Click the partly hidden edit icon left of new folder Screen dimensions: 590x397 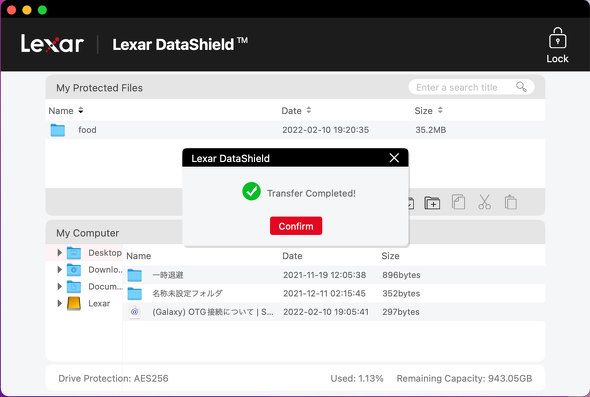[x=411, y=203]
